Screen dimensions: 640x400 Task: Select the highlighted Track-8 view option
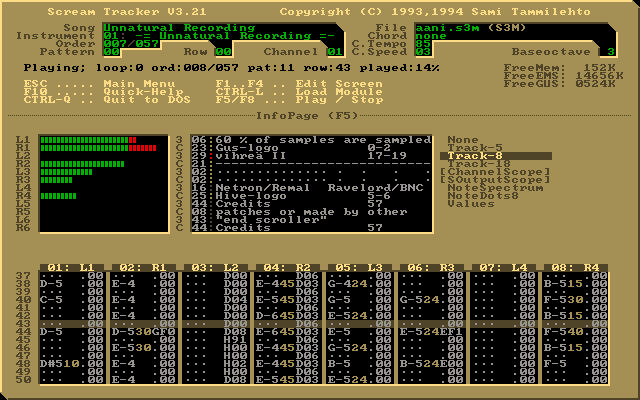coord(496,156)
